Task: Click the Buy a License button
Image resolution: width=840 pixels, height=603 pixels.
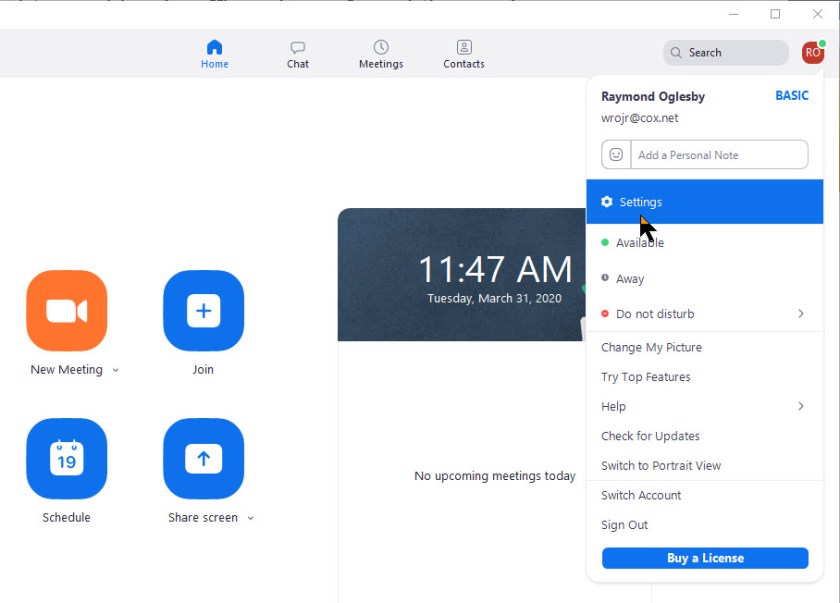Action: [705, 558]
